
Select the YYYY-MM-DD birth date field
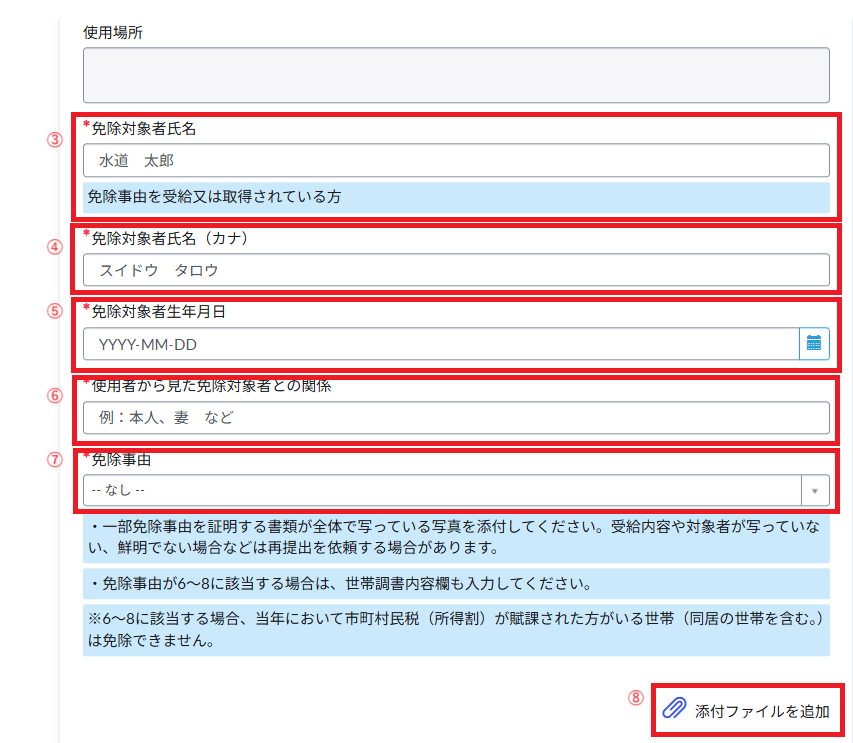(x=441, y=344)
